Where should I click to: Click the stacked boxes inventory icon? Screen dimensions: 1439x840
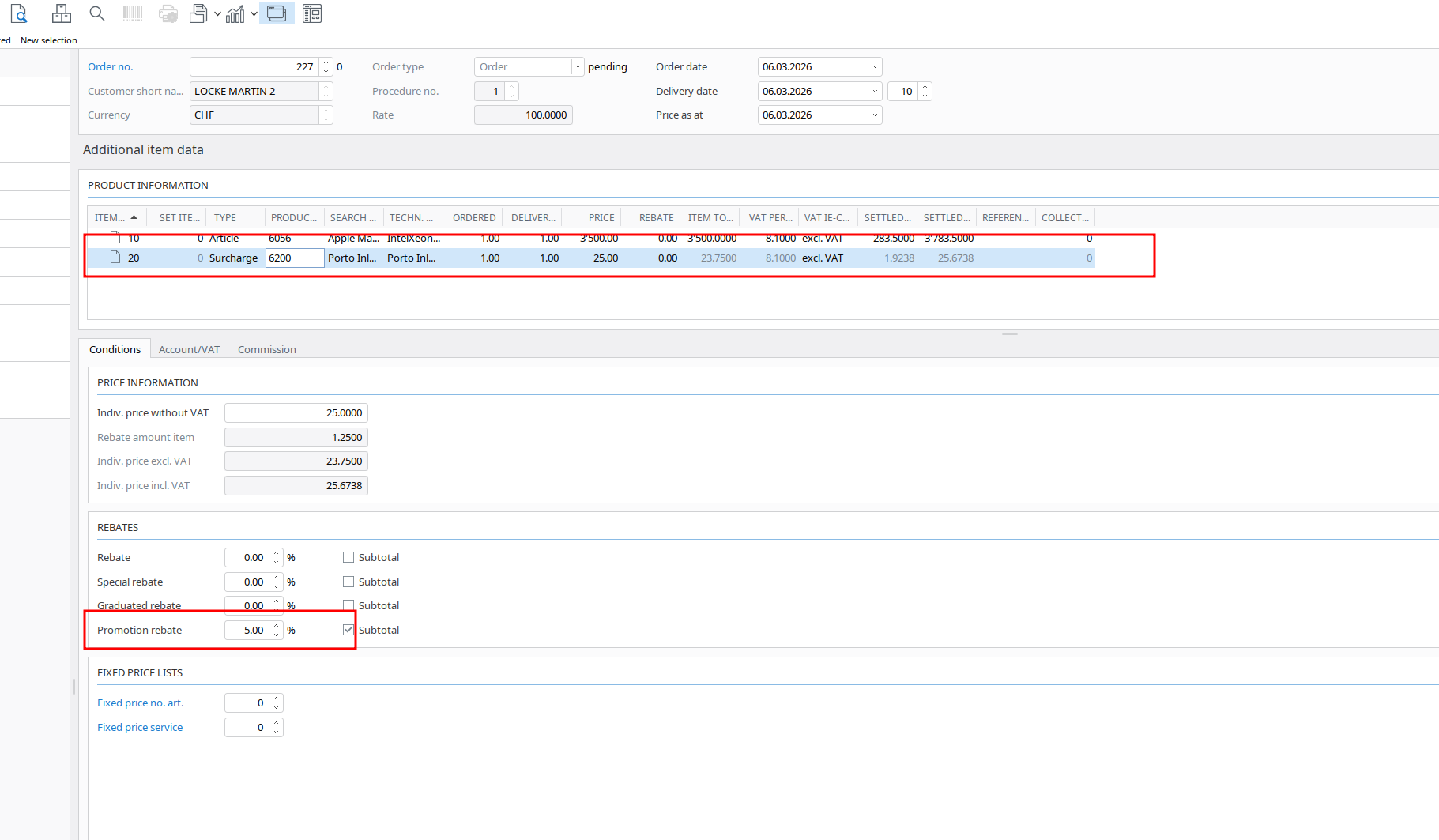(x=61, y=13)
